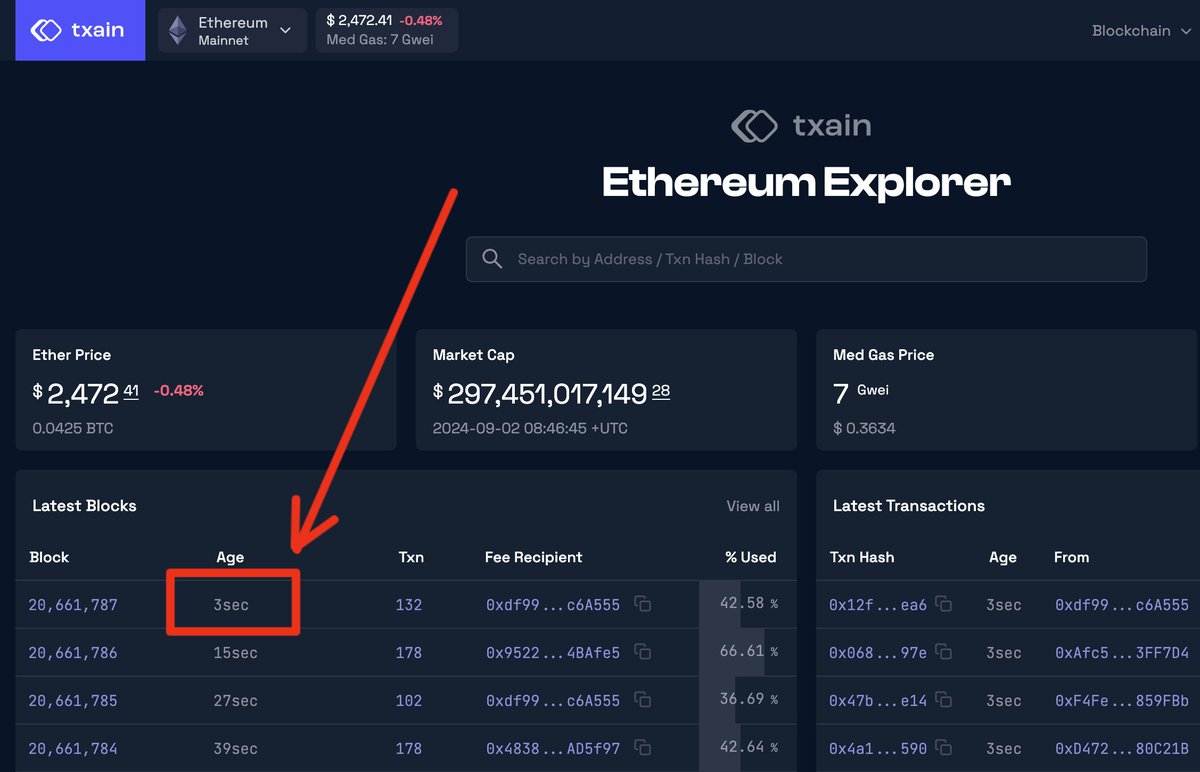Screen dimensions: 1200x772
Task: Open sender address 0xF4Fe...859FBb
Action: 1122,701
